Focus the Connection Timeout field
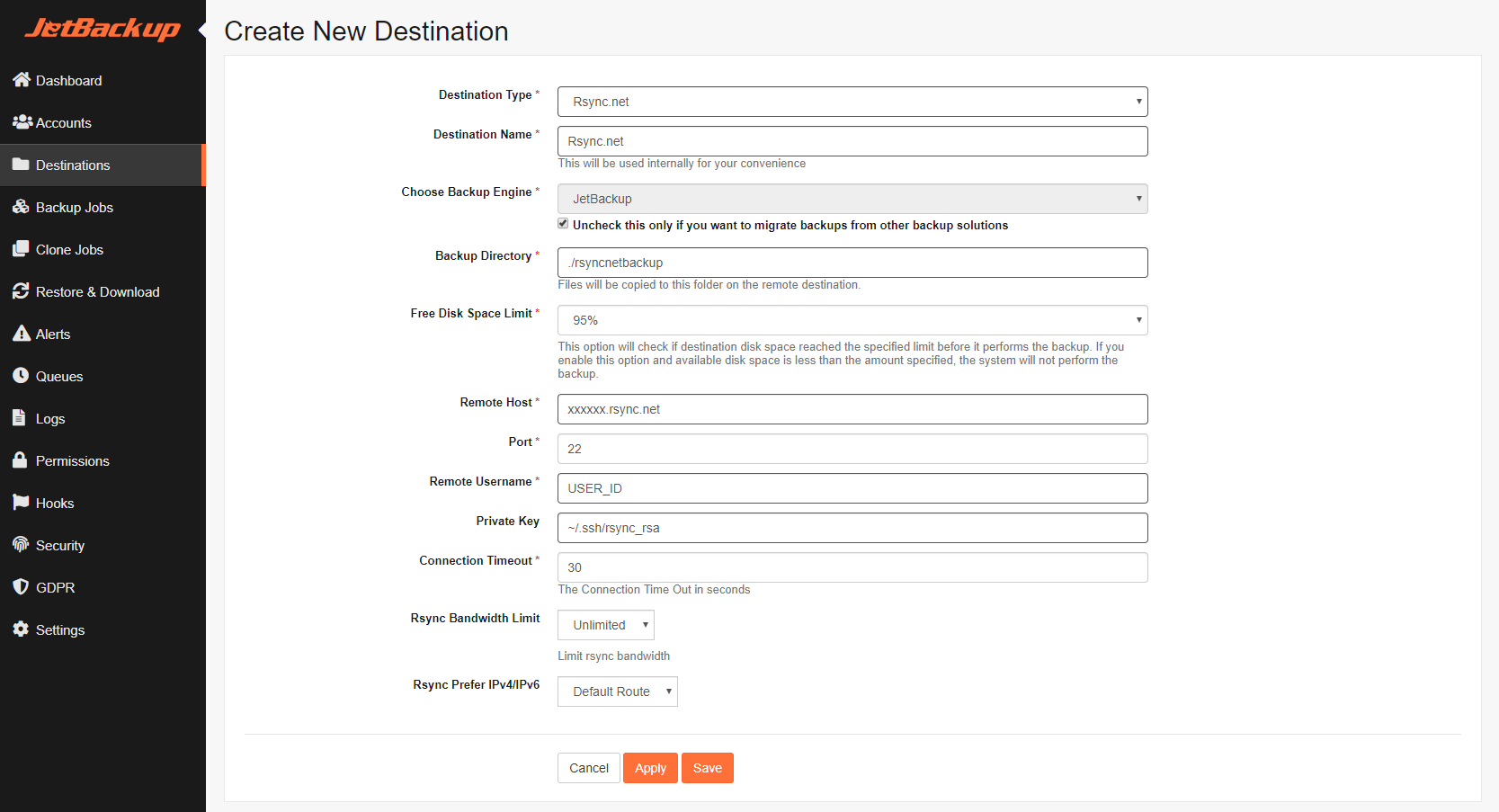This screenshot has width=1499, height=812. point(852,567)
